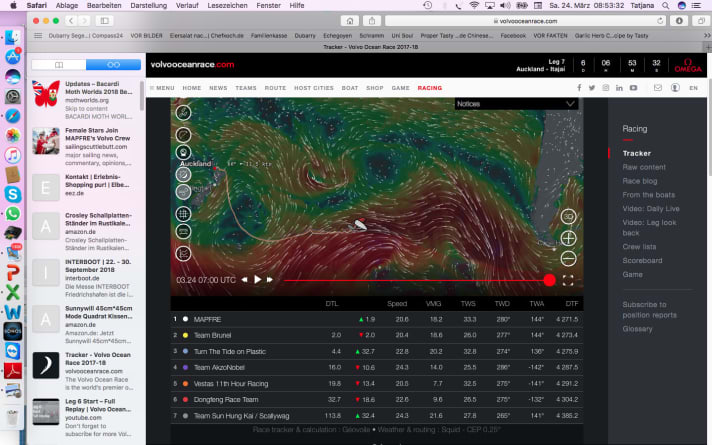Viewport: 712px width, 445px height.
Task: Click MAPFRE's white color dot
Action: [185, 319]
